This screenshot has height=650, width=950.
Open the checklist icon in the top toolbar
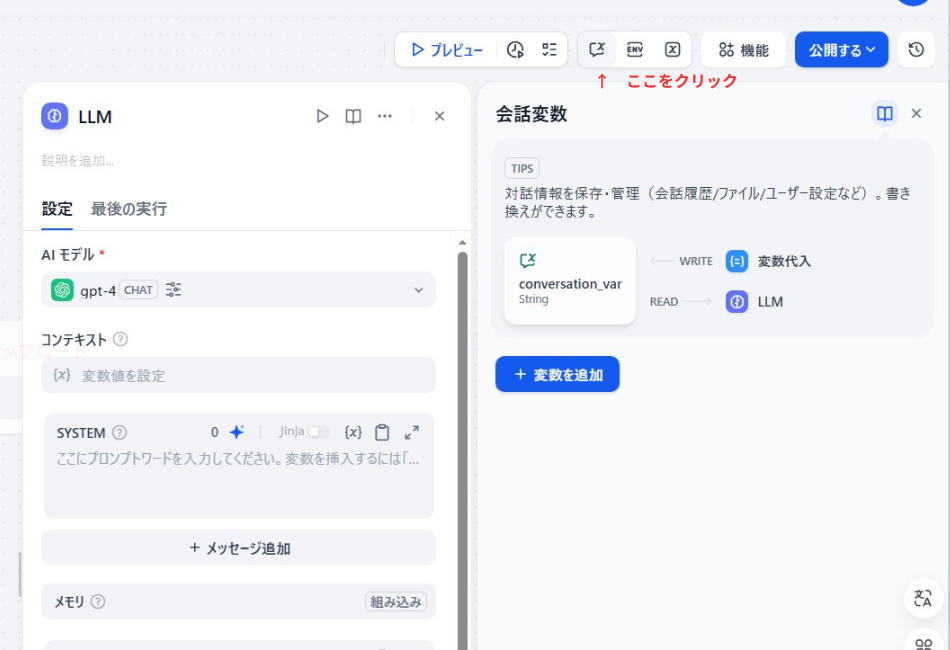[x=548, y=49]
